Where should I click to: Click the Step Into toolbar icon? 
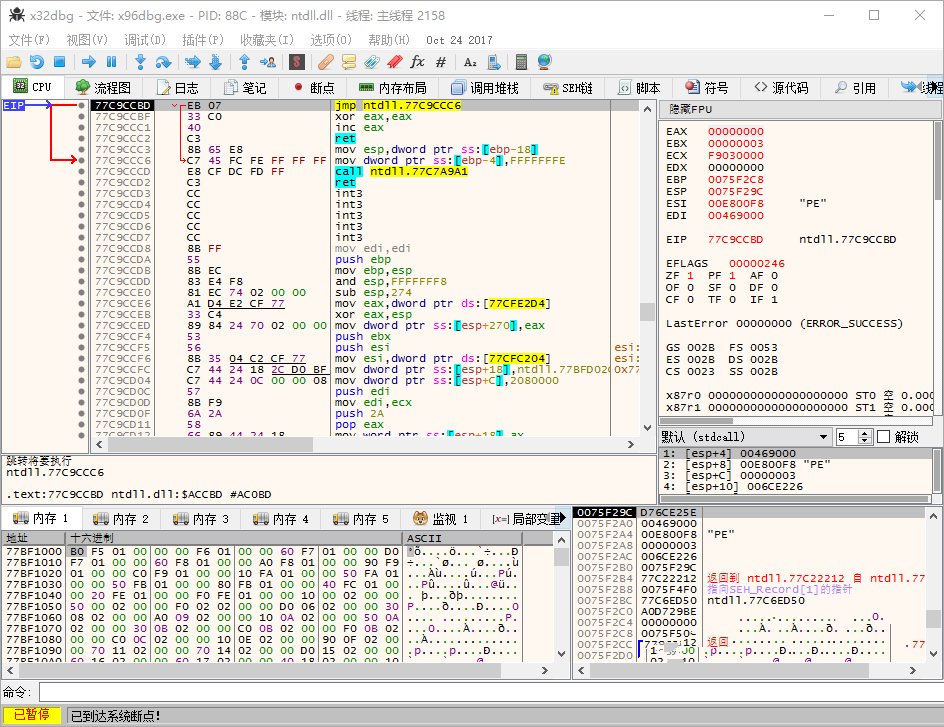tap(141, 62)
